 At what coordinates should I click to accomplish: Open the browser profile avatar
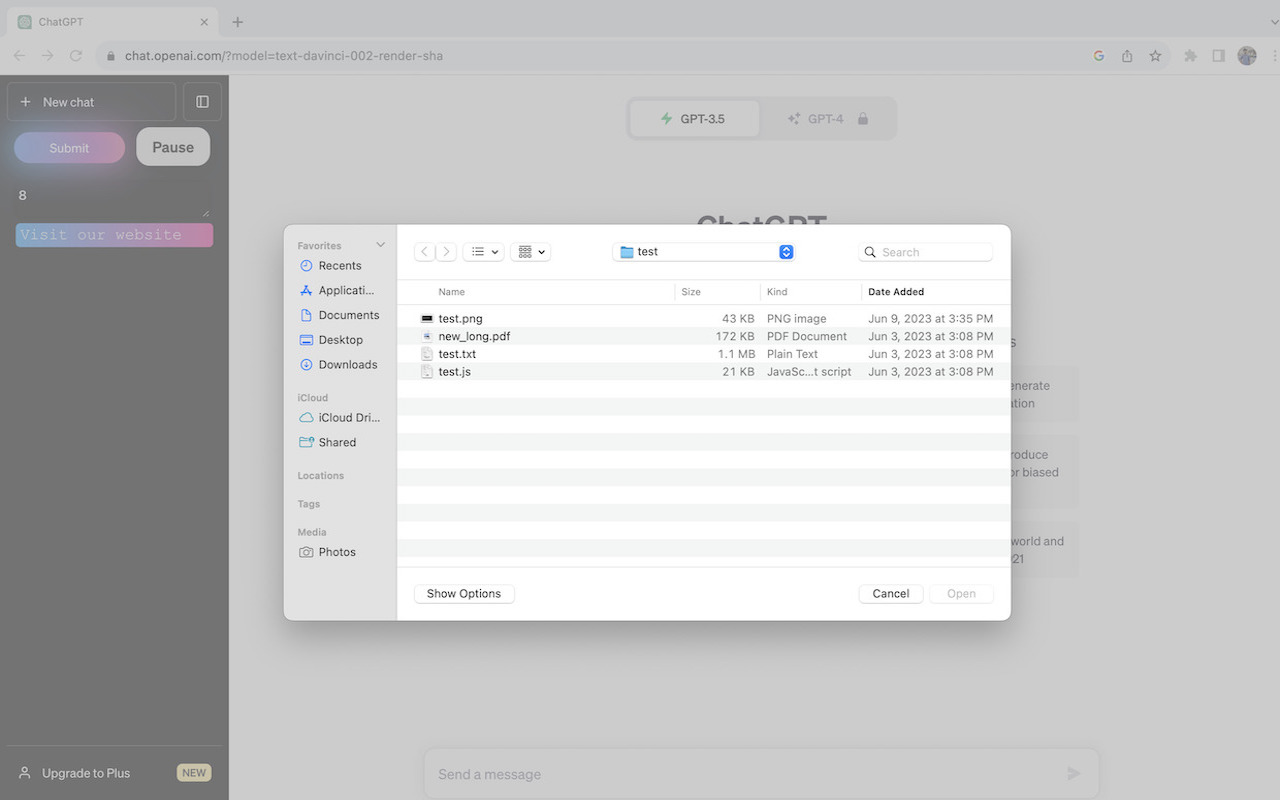tap(1247, 56)
